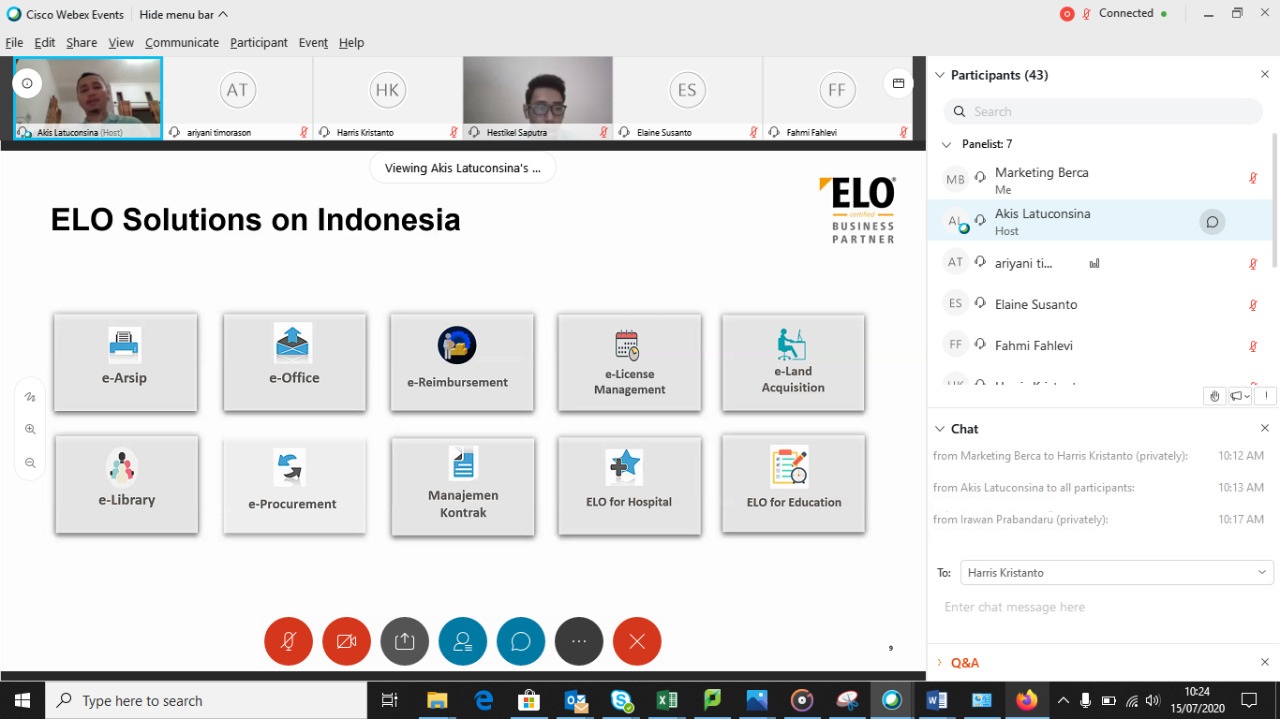1280x719 pixels.
Task: Toggle ariyani's muted microphone icon in list
Action: pyautogui.click(x=1253, y=264)
